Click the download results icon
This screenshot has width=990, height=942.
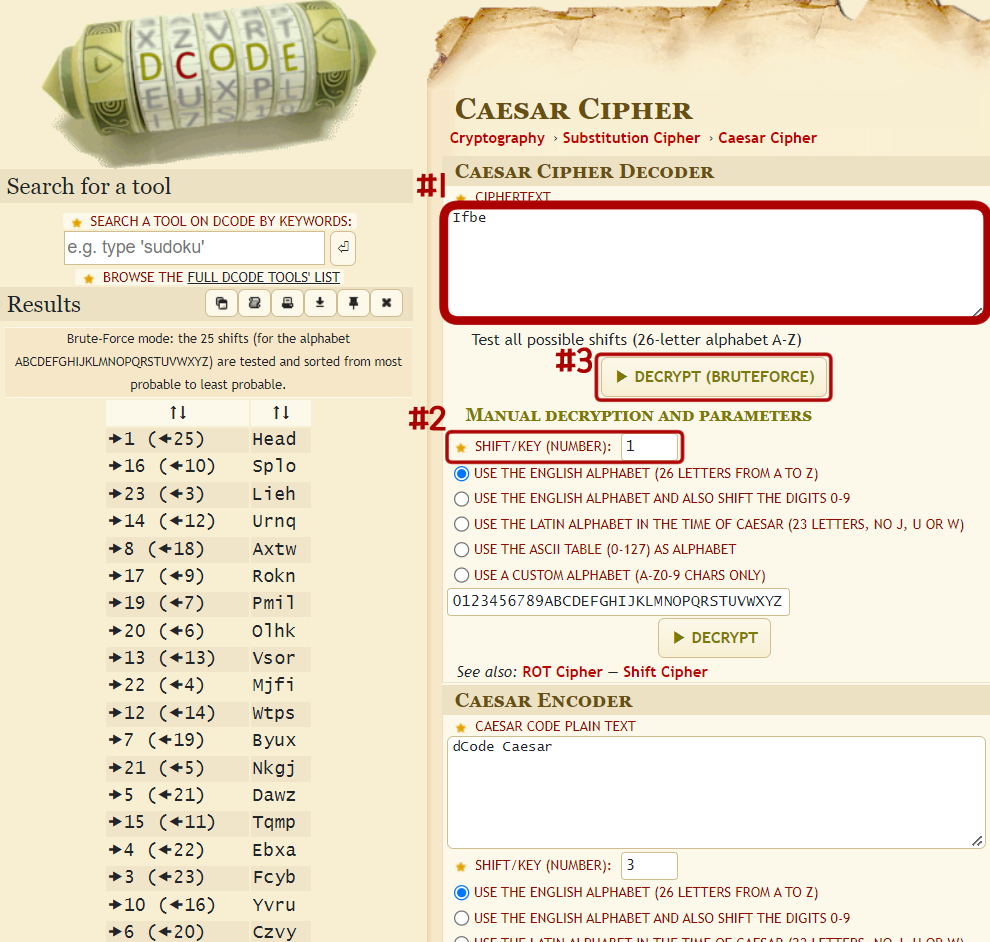tap(320, 304)
